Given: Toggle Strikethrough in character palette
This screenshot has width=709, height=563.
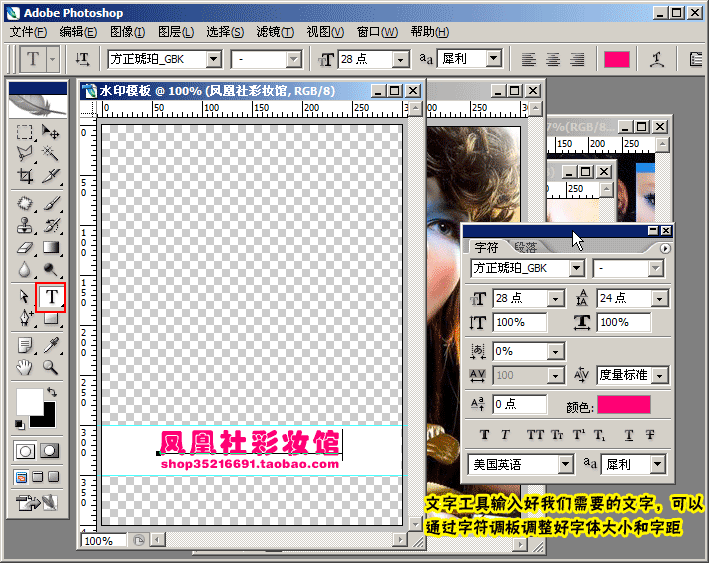Looking at the screenshot, I should [x=650, y=435].
